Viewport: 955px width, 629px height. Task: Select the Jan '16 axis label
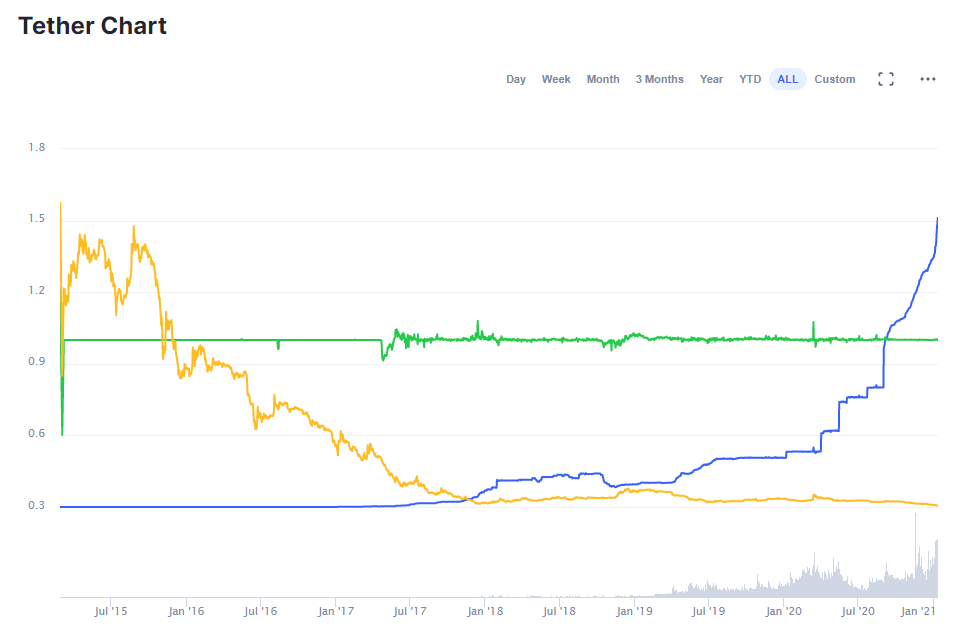click(x=185, y=611)
